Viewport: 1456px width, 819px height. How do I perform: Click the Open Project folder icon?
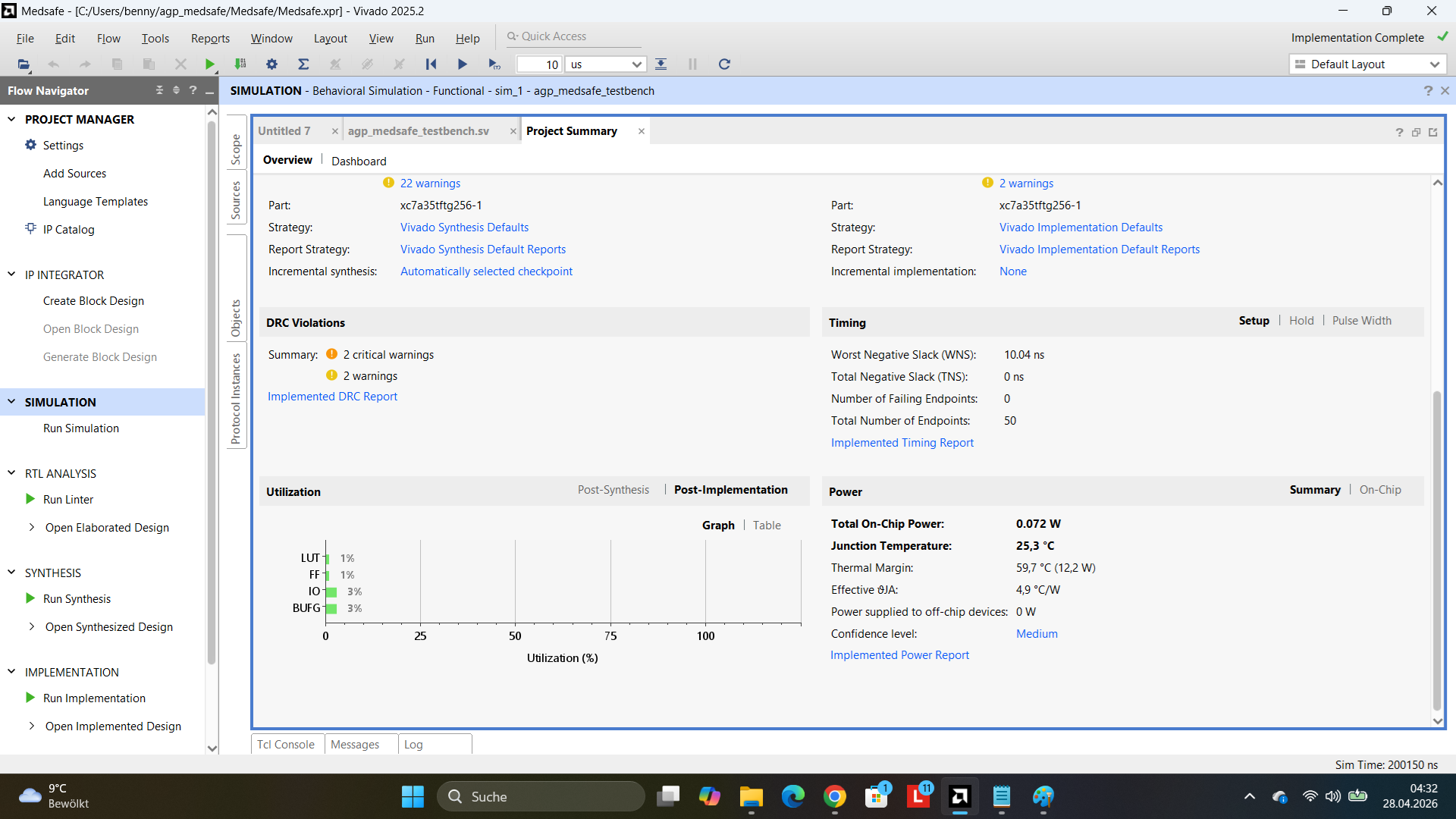click(24, 64)
